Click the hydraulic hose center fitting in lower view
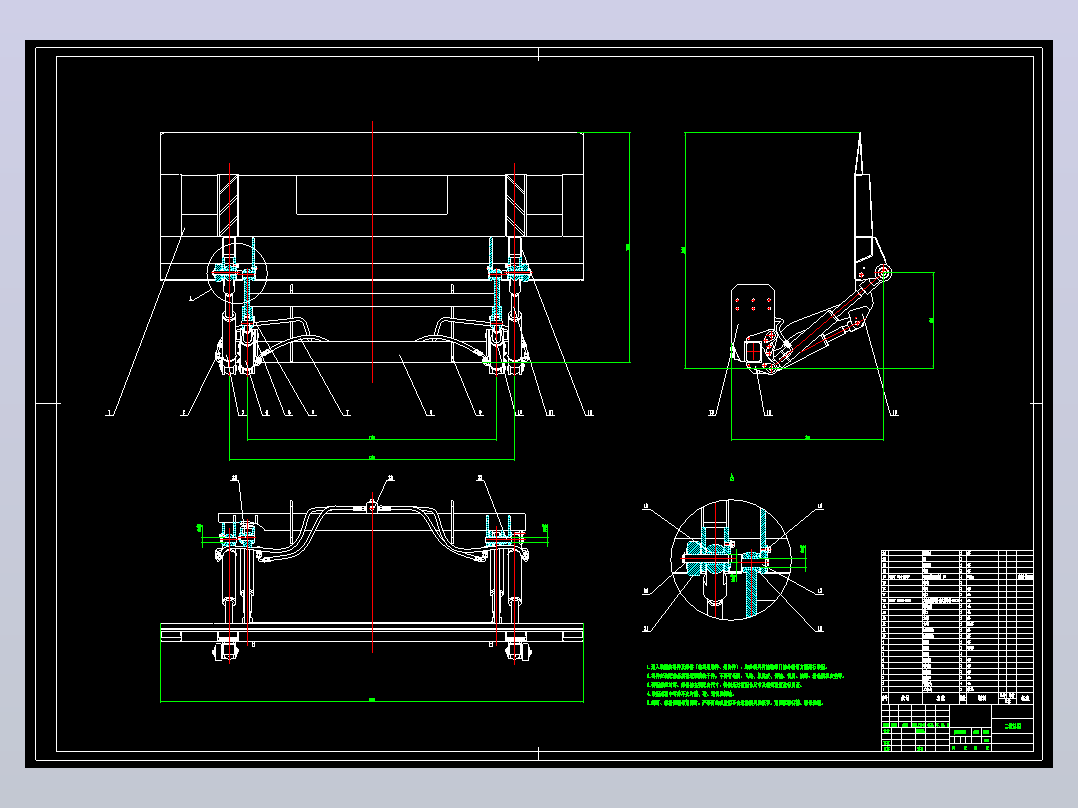Screen dimensions: 1078x808 (373, 508)
